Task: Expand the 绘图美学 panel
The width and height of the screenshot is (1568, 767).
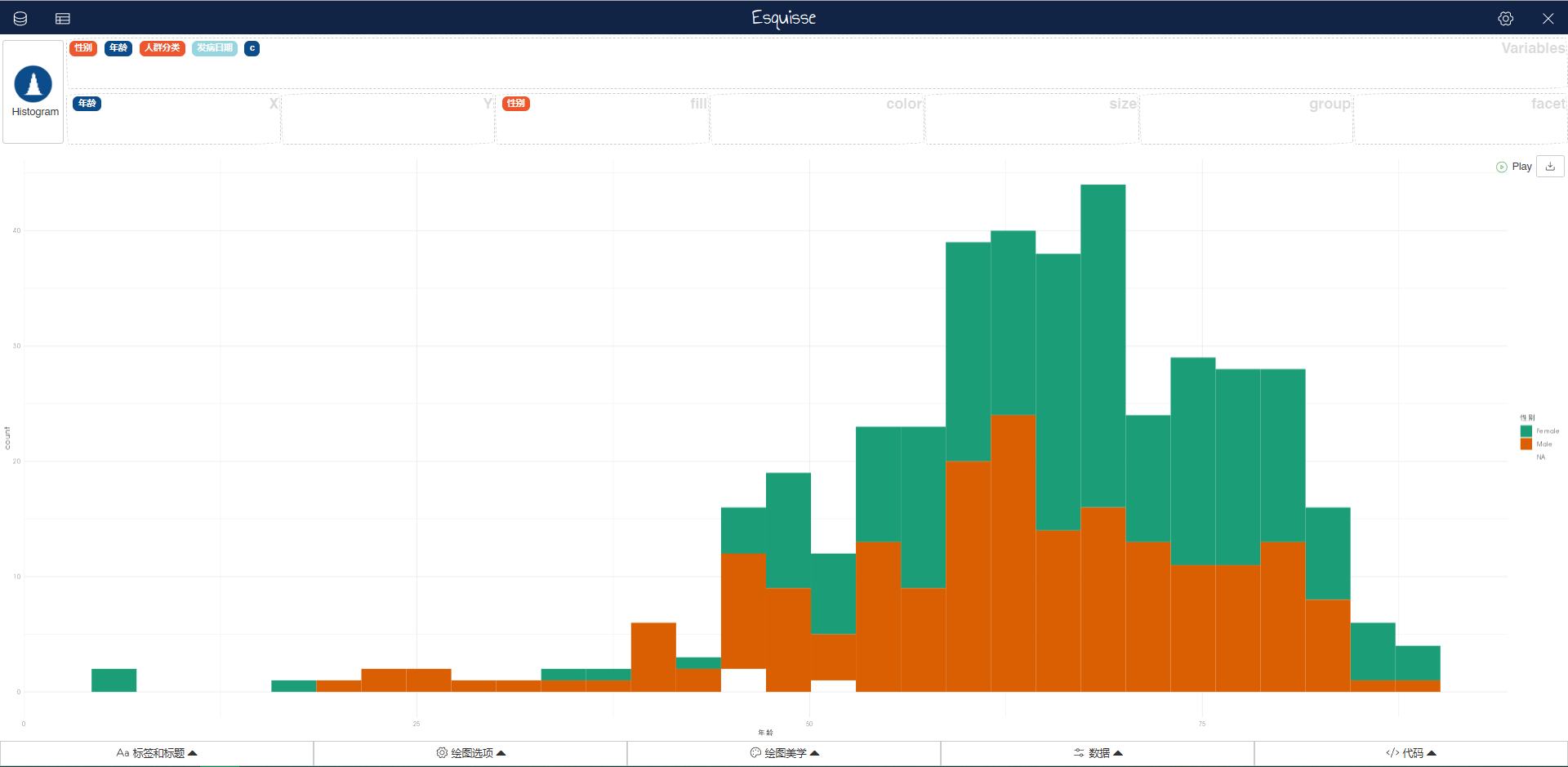Action: (784, 753)
